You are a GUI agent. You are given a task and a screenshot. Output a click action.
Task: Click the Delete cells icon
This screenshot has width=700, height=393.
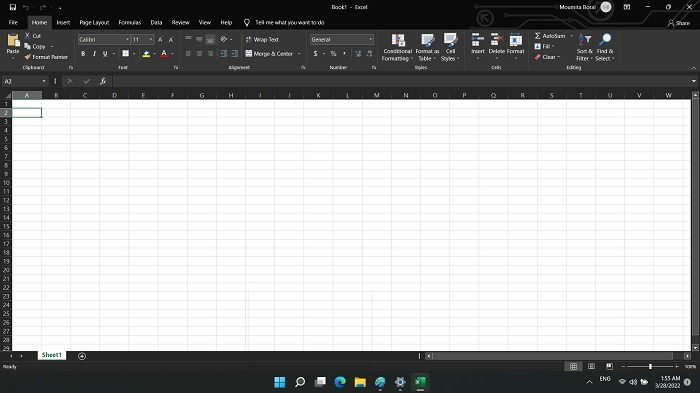[x=496, y=40]
